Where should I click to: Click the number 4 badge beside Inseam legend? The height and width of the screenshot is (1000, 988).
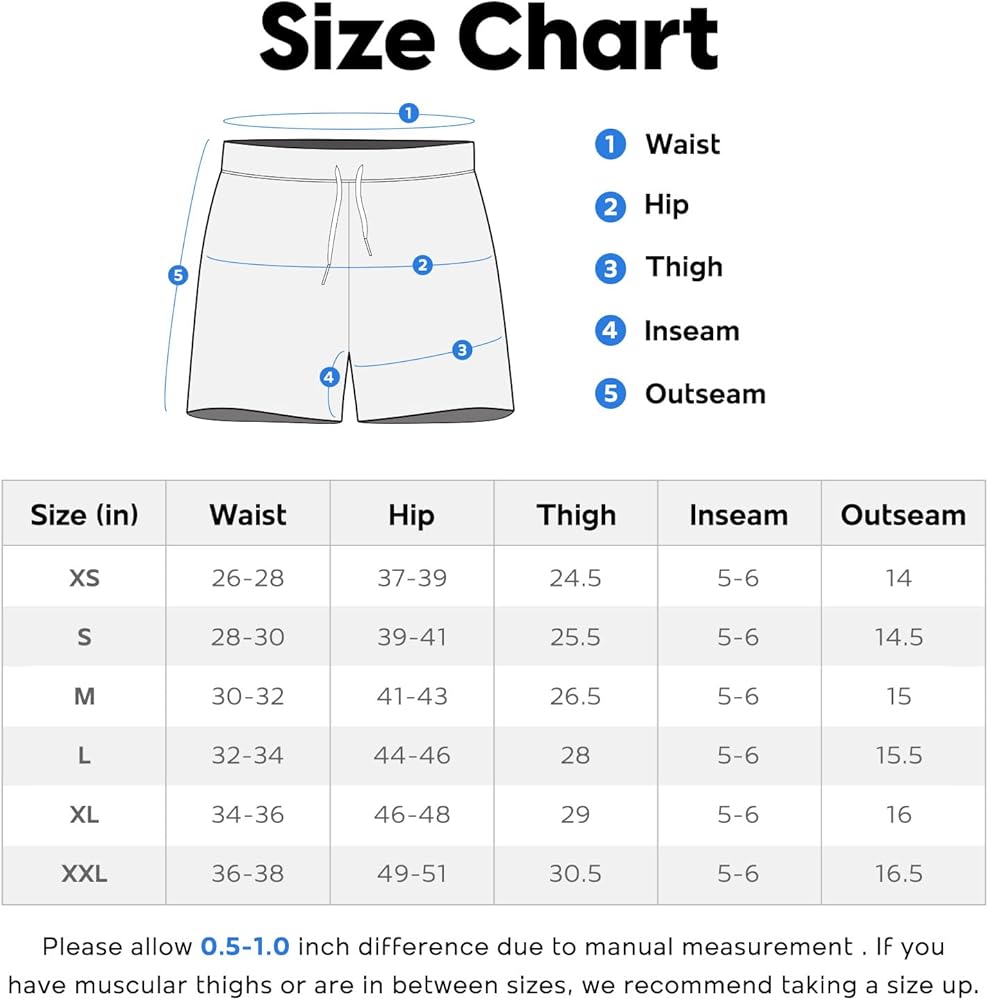coord(610,331)
